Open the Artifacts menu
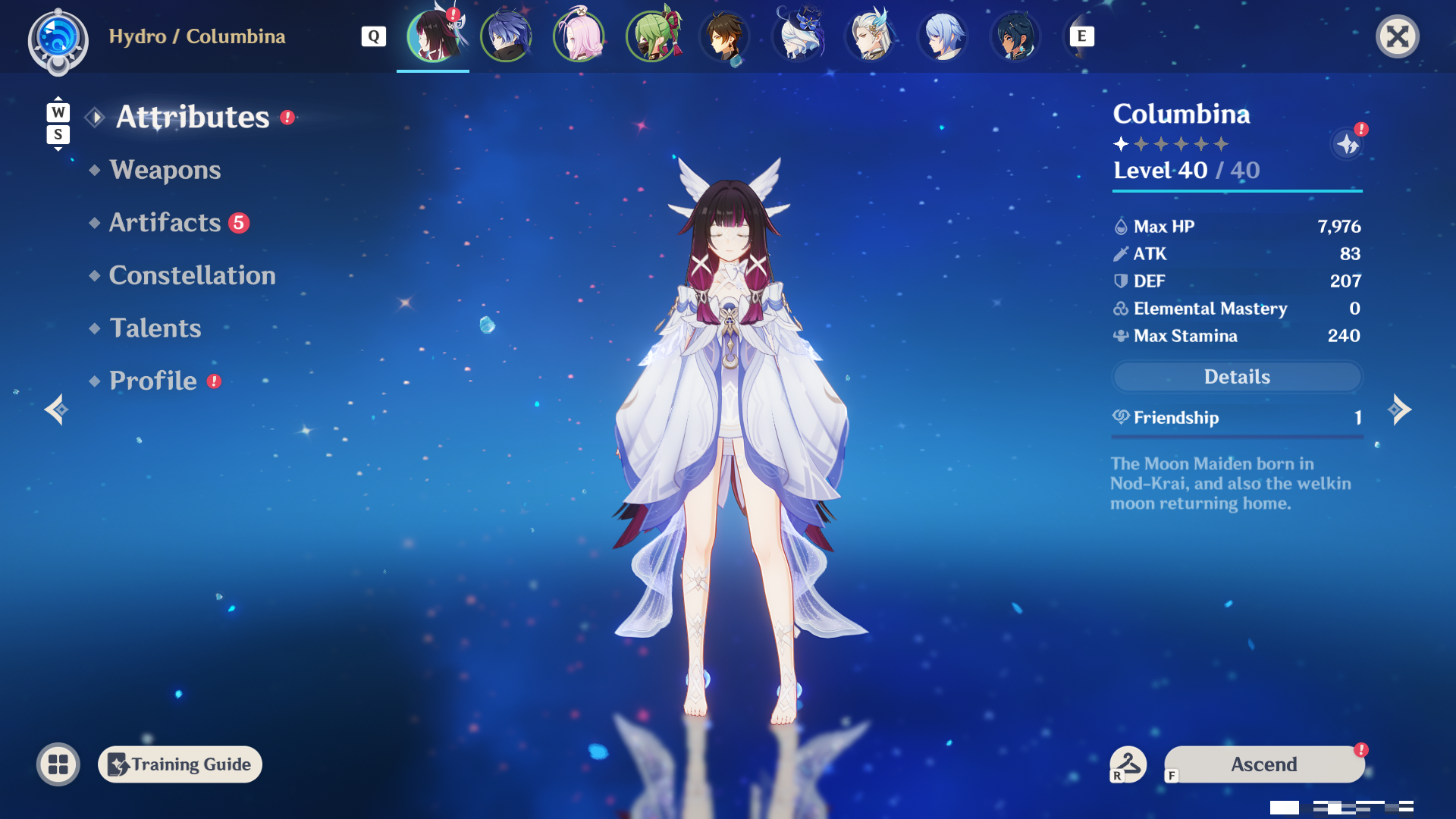Screen dimensions: 1456x819 pyautogui.click(x=165, y=223)
